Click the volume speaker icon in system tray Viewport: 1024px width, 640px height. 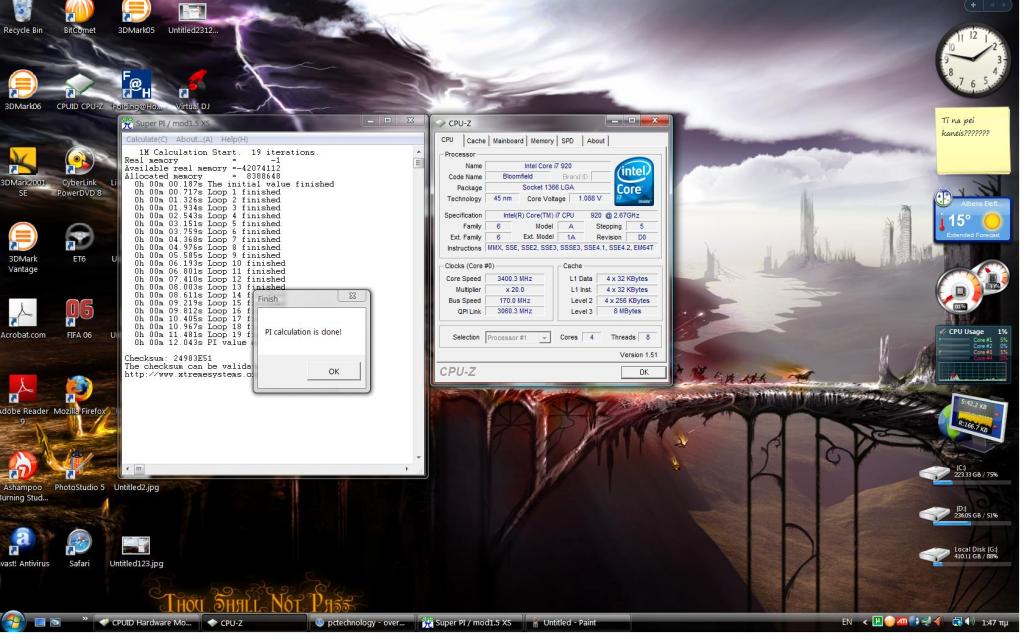pyautogui.click(x=969, y=622)
